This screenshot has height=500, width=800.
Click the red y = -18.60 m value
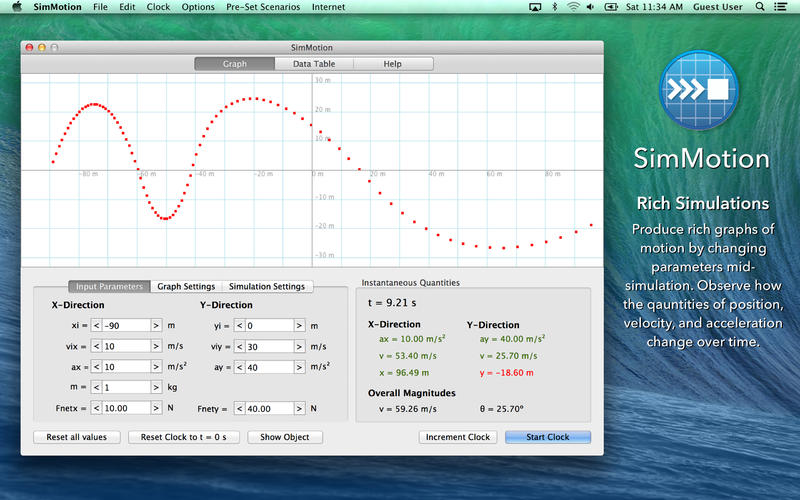[506, 373]
